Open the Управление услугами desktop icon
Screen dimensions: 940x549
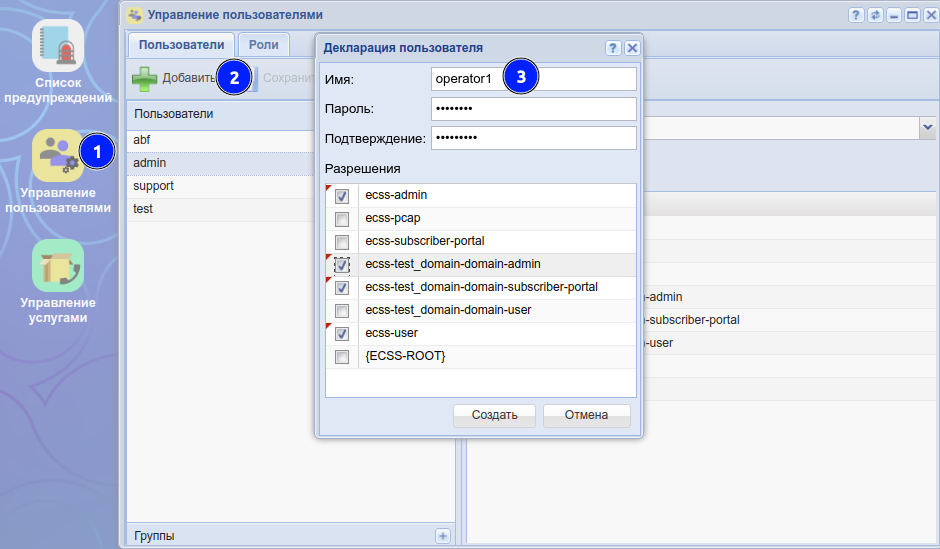tap(58, 266)
